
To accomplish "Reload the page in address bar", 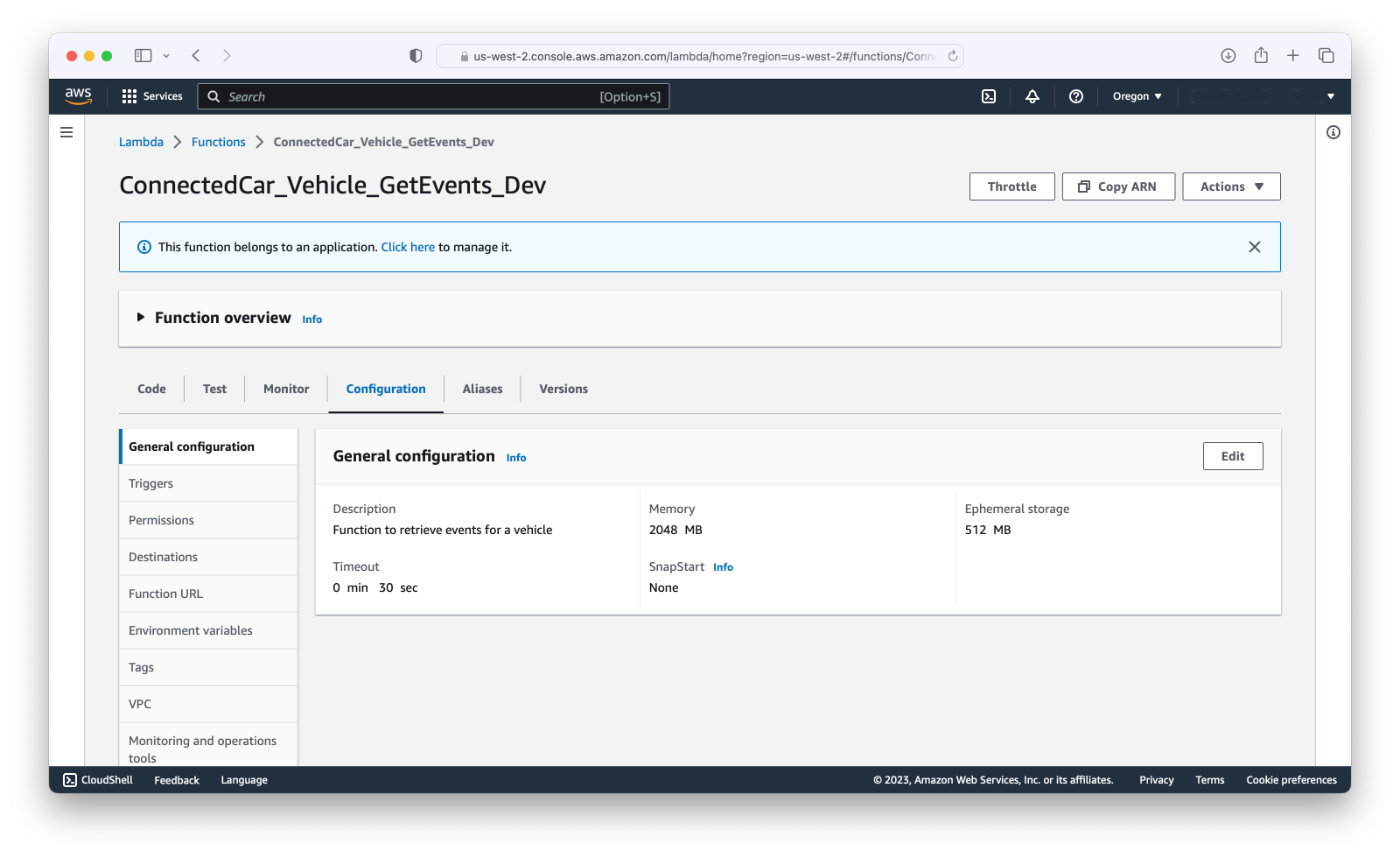I will (x=953, y=56).
